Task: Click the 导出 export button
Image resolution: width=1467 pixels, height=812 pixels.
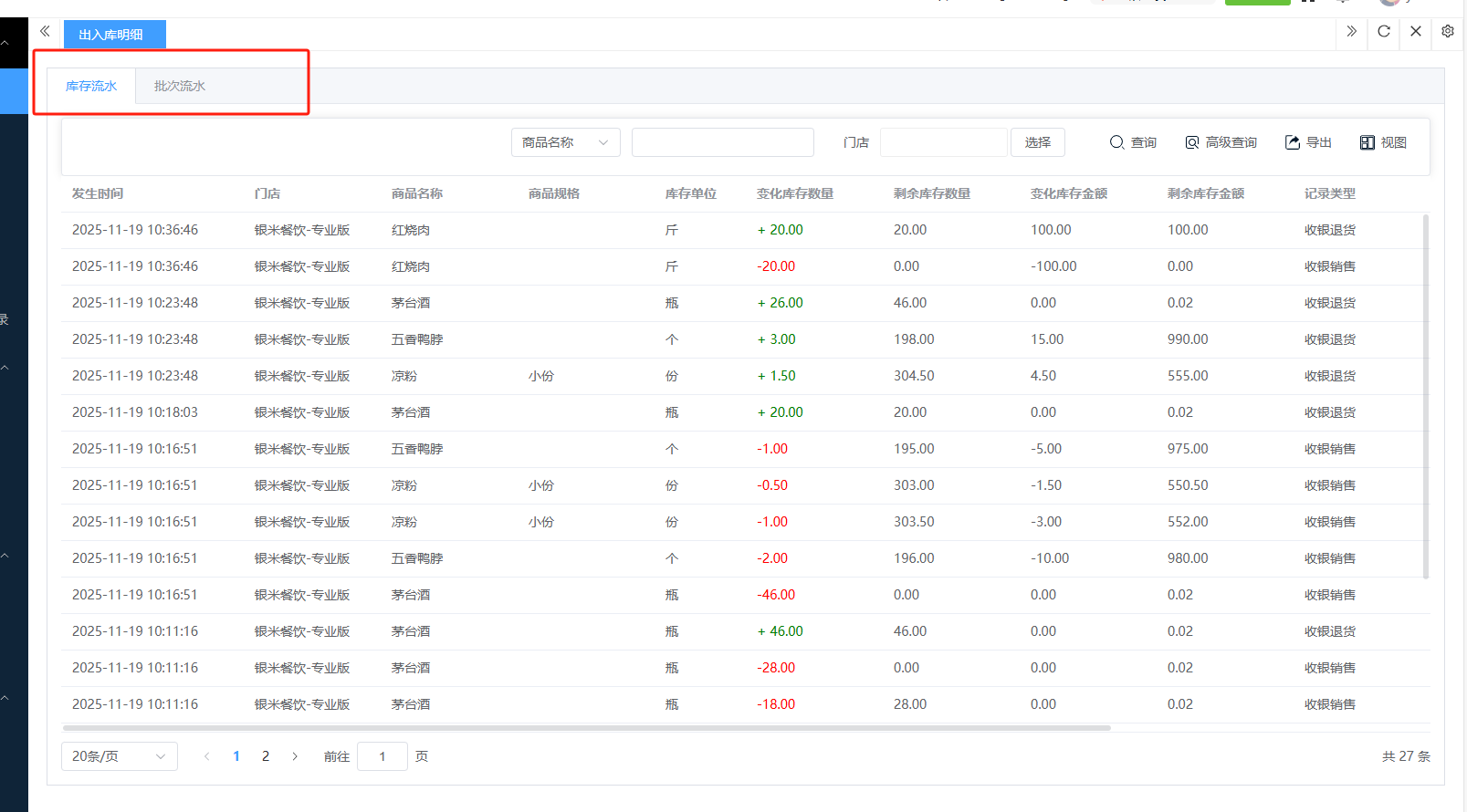Action: pos(1308,143)
